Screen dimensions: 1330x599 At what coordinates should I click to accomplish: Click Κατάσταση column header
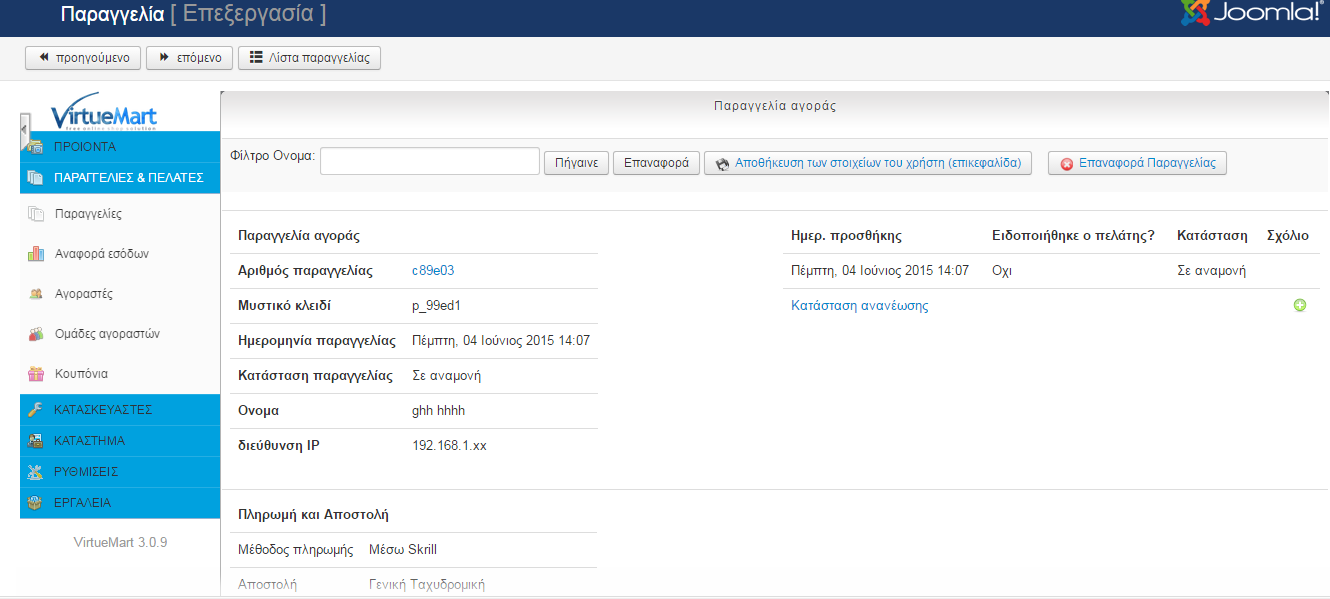click(1212, 236)
